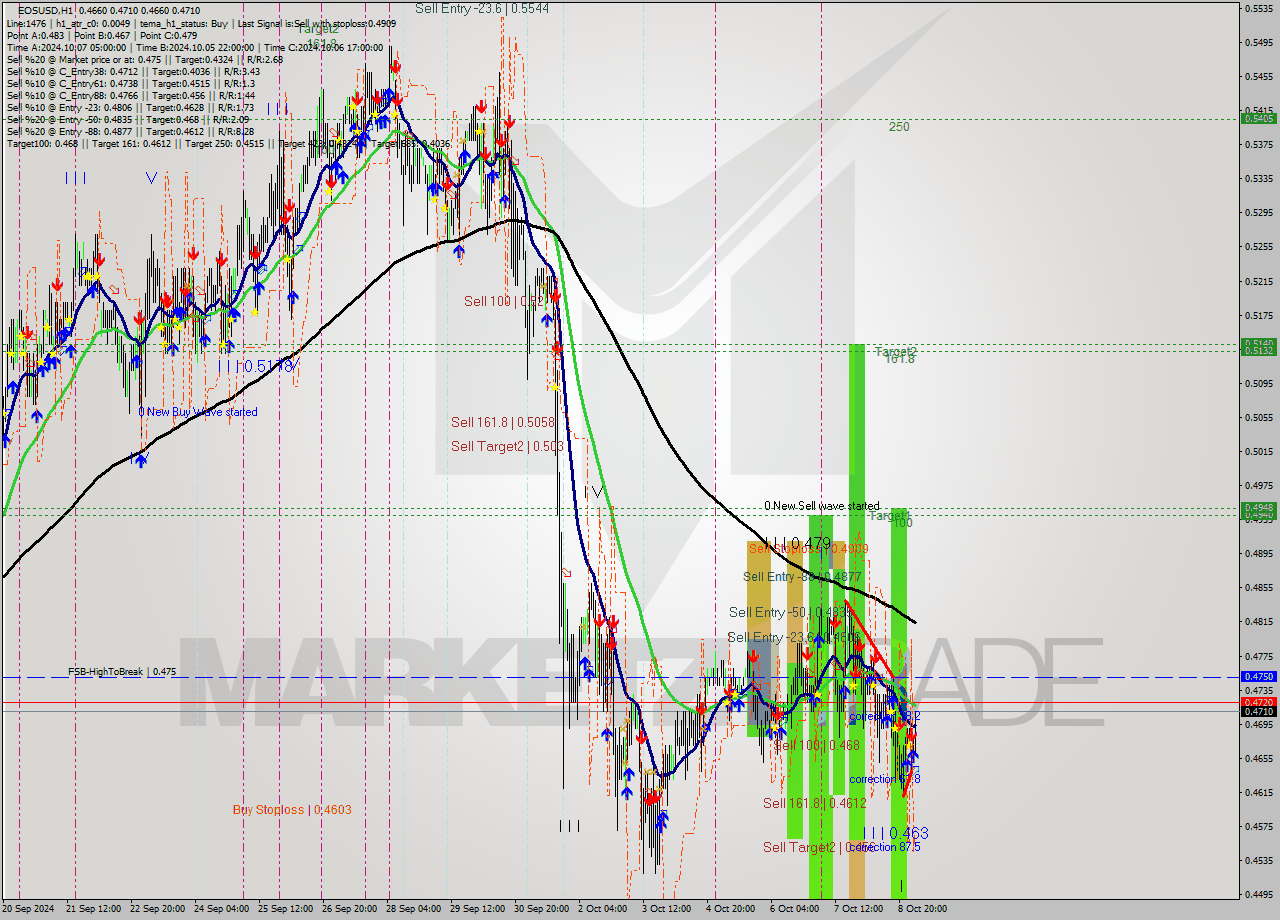The image size is (1280, 920).
Task: Click the 0.4615 price axis value
Action: pyautogui.click(x=1258, y=792)
